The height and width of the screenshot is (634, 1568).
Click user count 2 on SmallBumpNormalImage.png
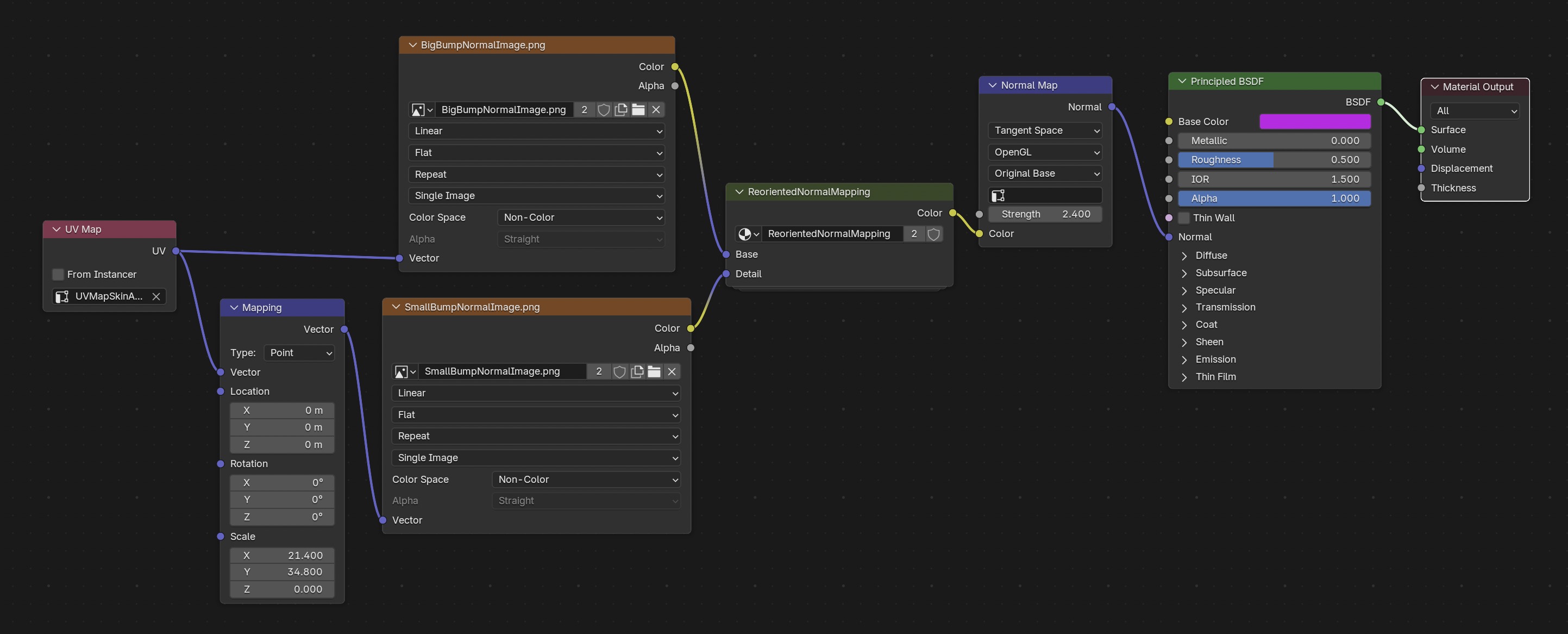[599, 371]
